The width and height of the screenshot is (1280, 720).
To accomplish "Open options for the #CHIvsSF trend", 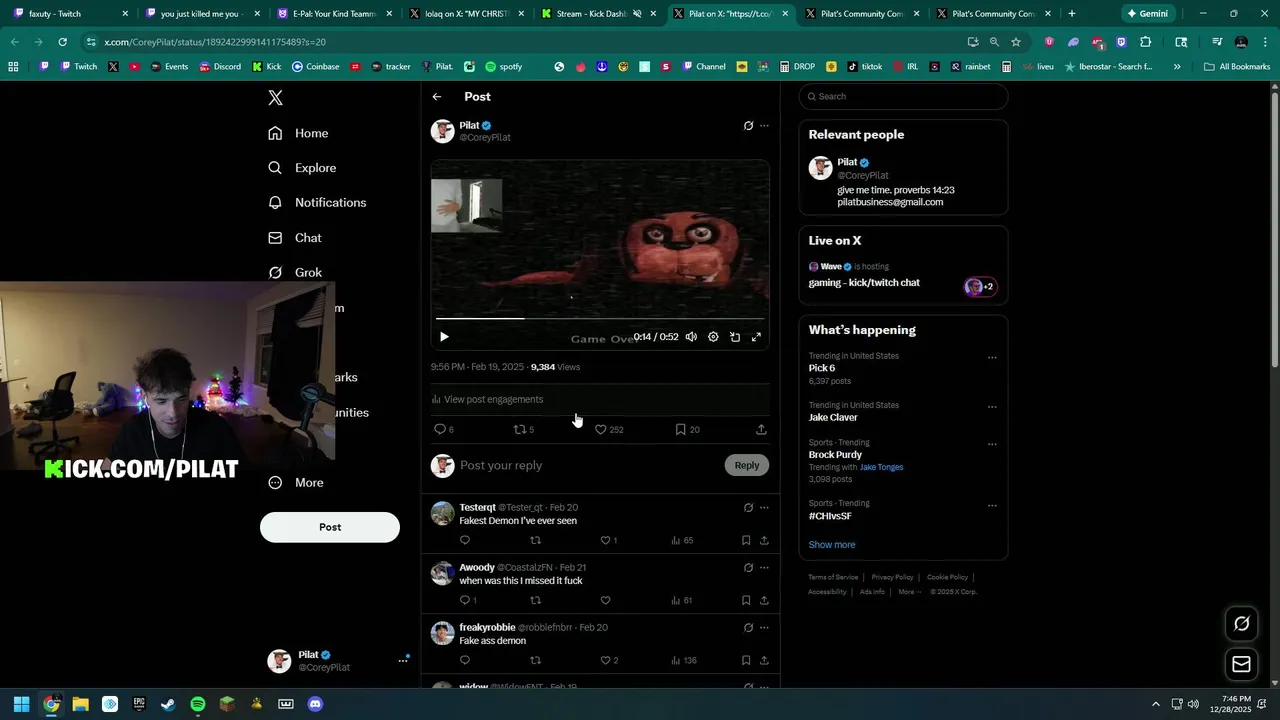I will coord(992,506).
